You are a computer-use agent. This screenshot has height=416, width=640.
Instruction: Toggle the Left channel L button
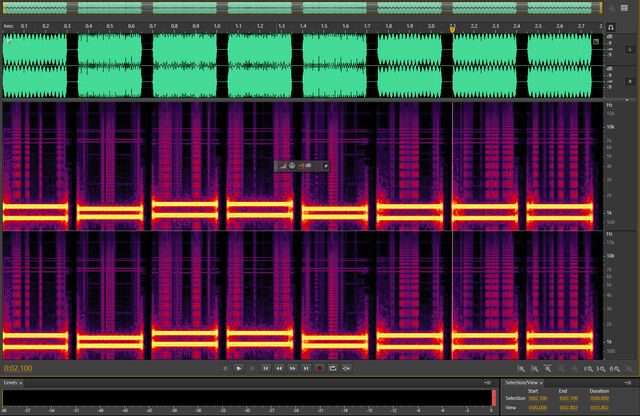coord(630,49)
